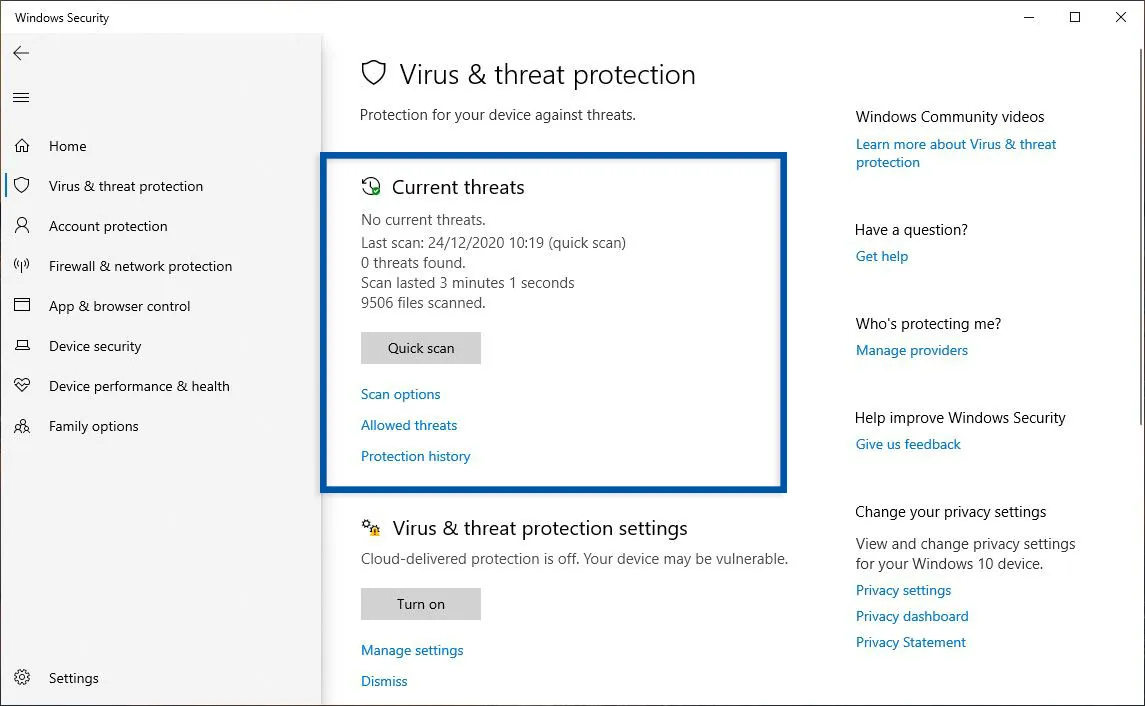Screen dimensions: 1145x706
Task: Turn on cloud-delivered protection
Action: tap(420, 604)
